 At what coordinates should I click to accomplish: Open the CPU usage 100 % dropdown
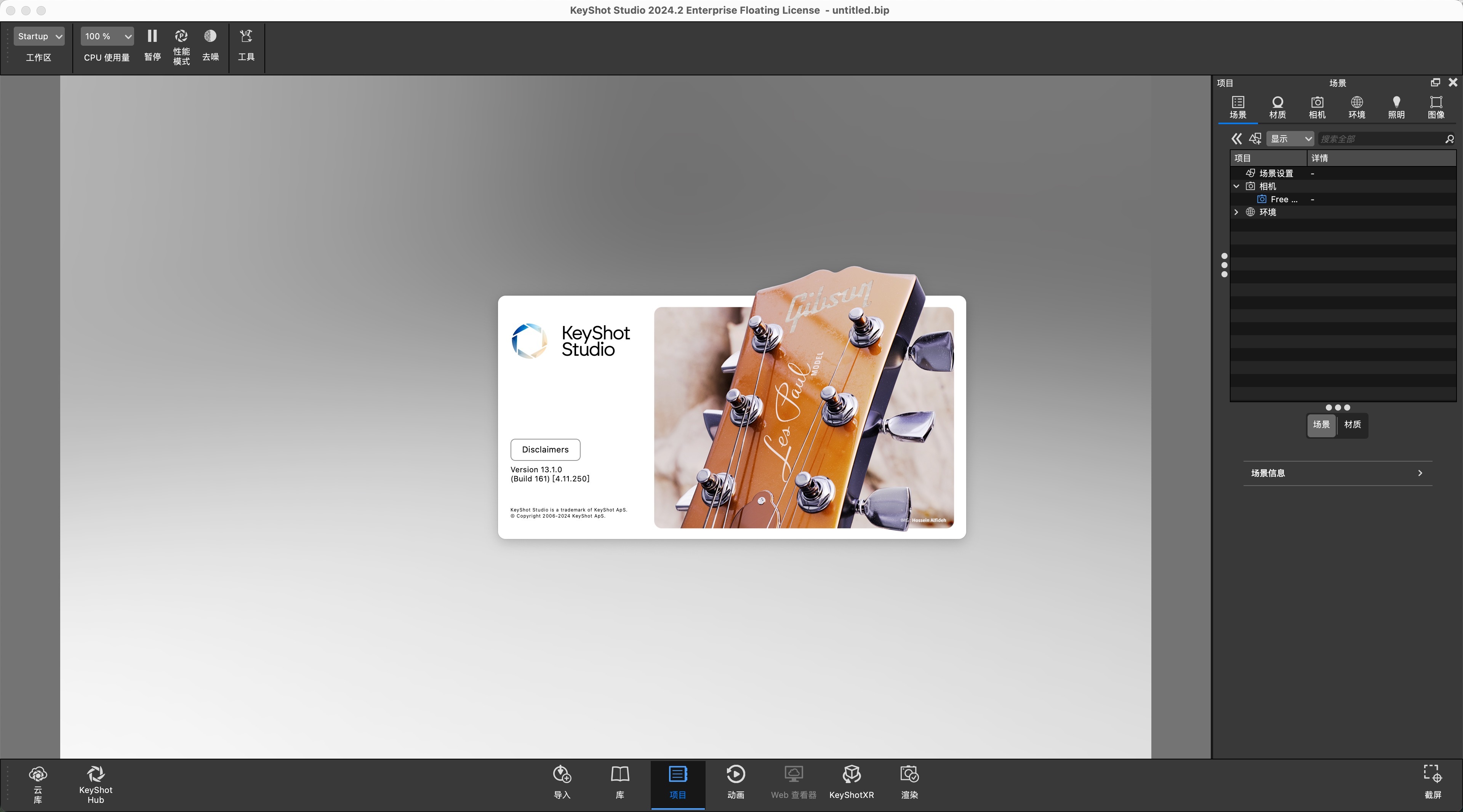(107, 36)
